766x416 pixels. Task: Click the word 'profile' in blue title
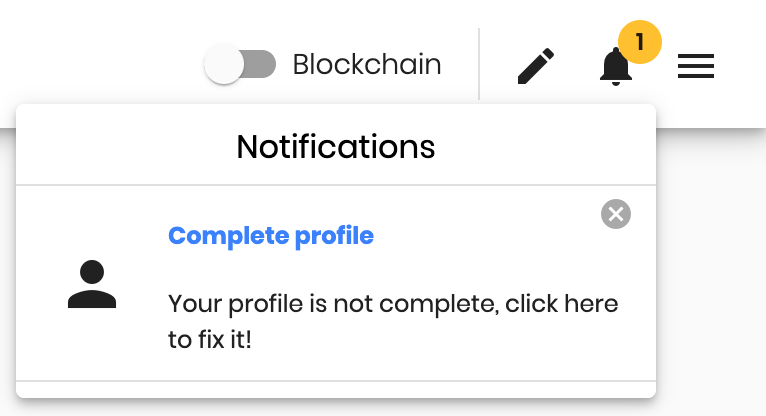click(334, 237)
